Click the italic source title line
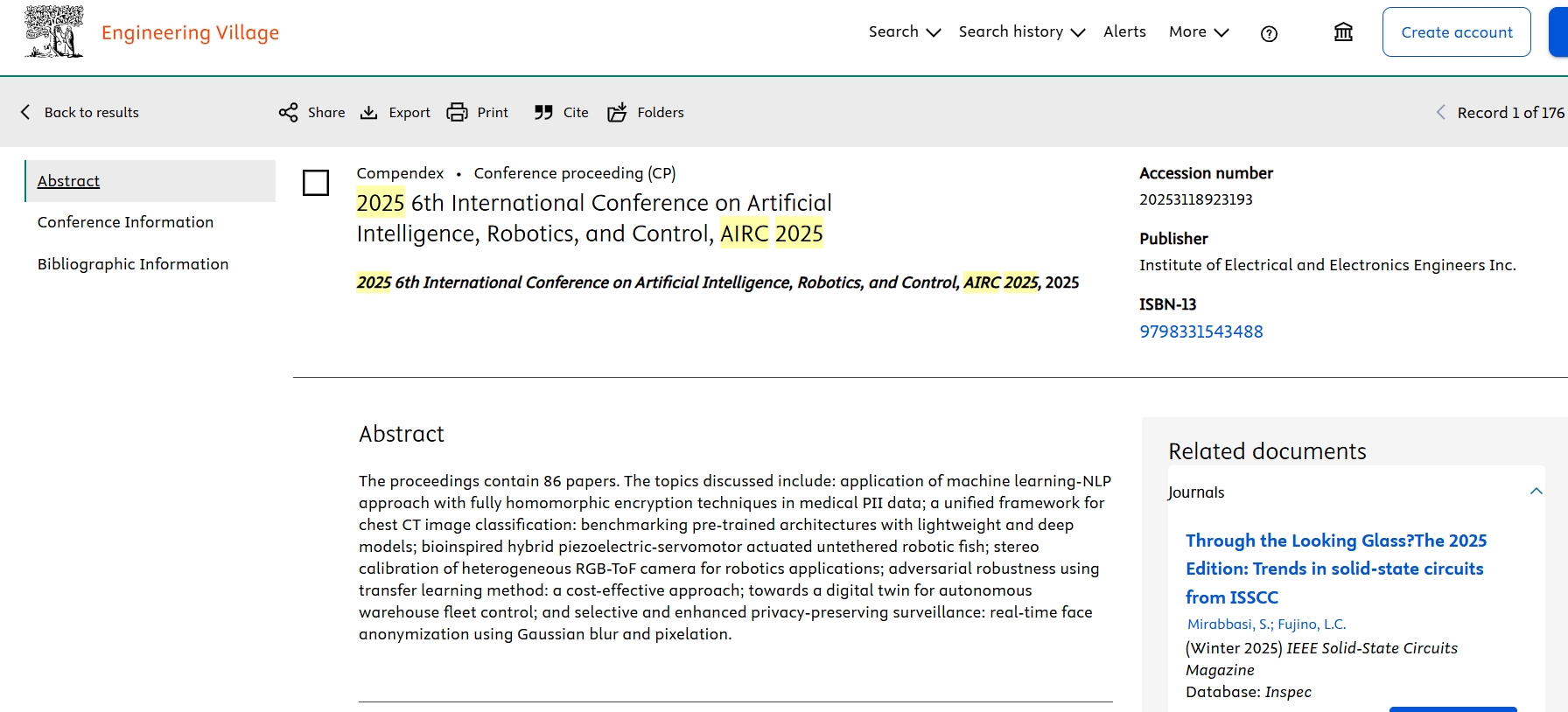This screenshot has height=712, width=1568. coord(717,283)
